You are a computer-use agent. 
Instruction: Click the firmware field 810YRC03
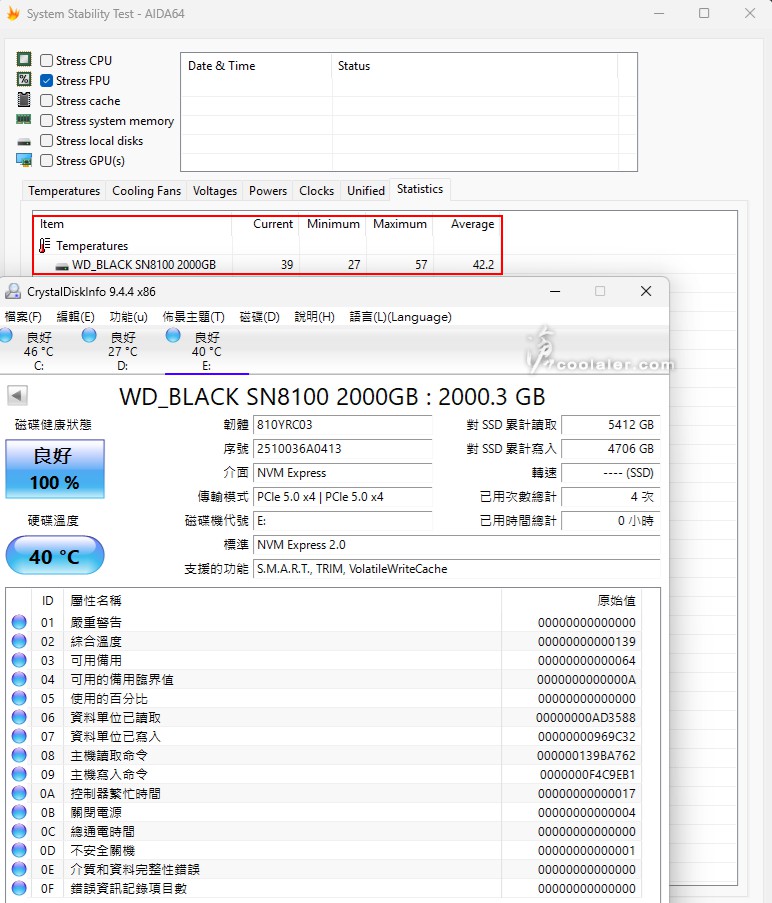click(342, 424)
